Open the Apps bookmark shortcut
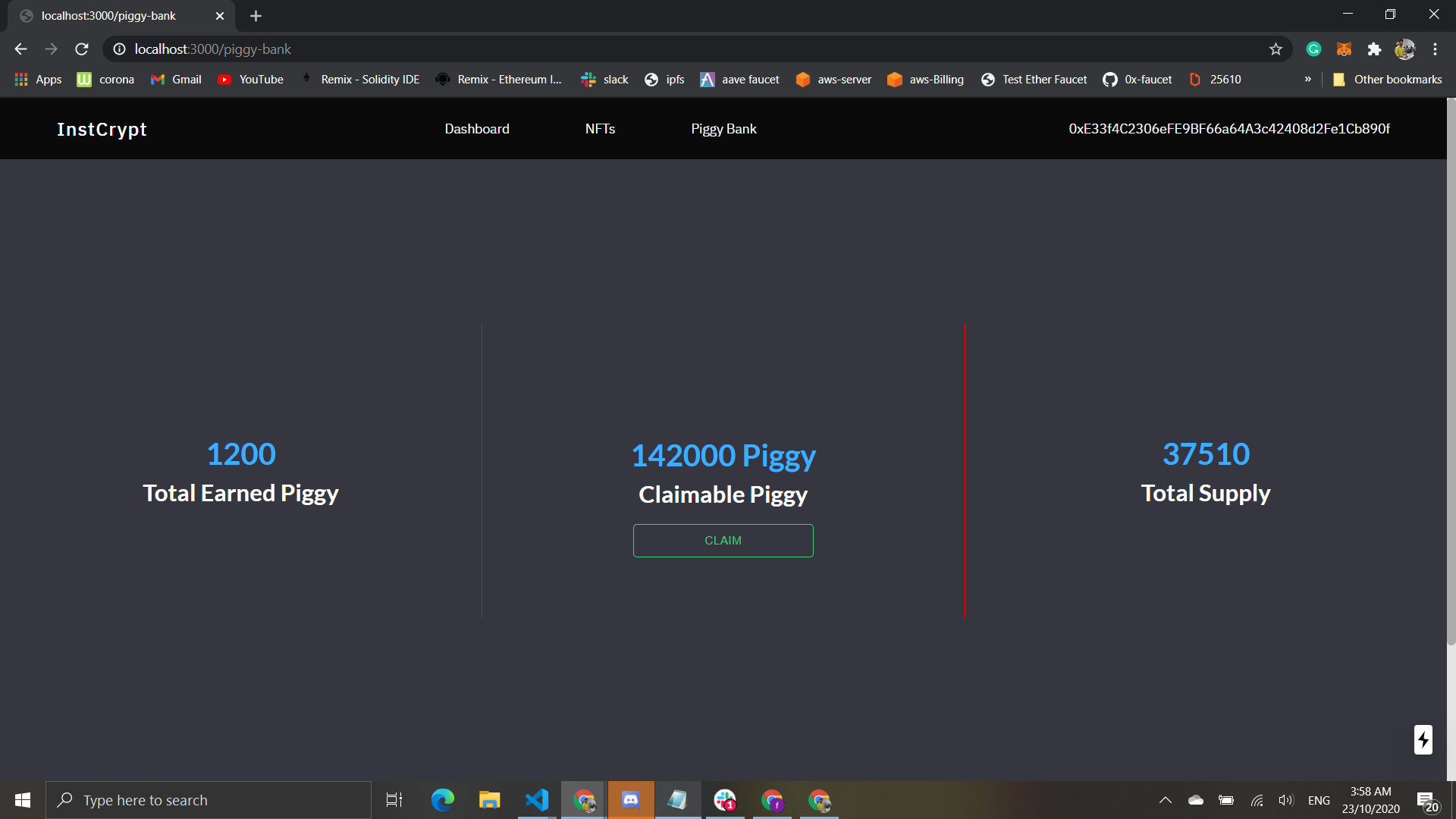 pyautogui.click(x=38, y=80)
